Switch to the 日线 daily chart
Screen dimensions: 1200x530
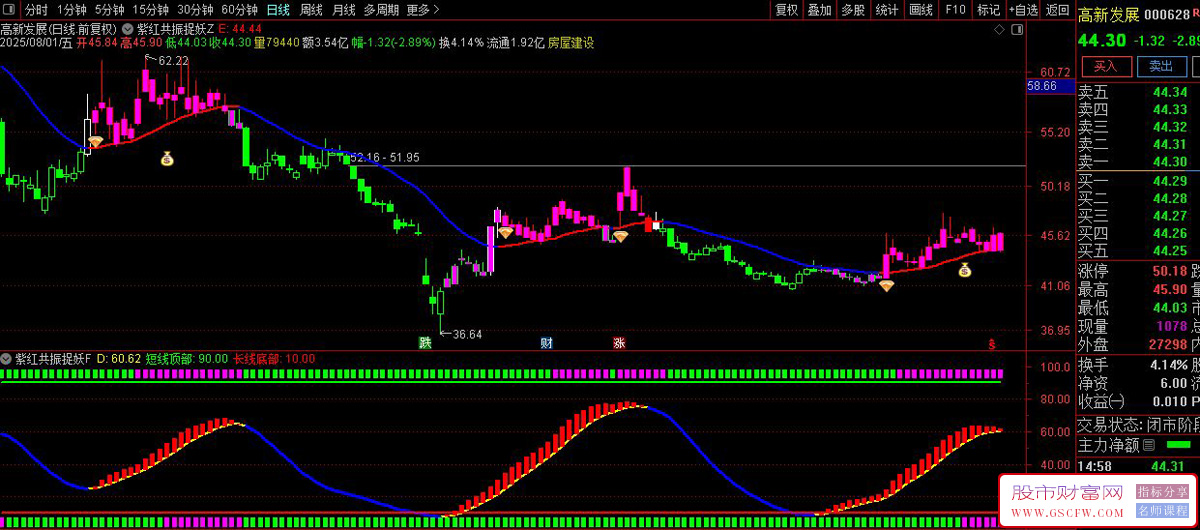tap(278, 10)
